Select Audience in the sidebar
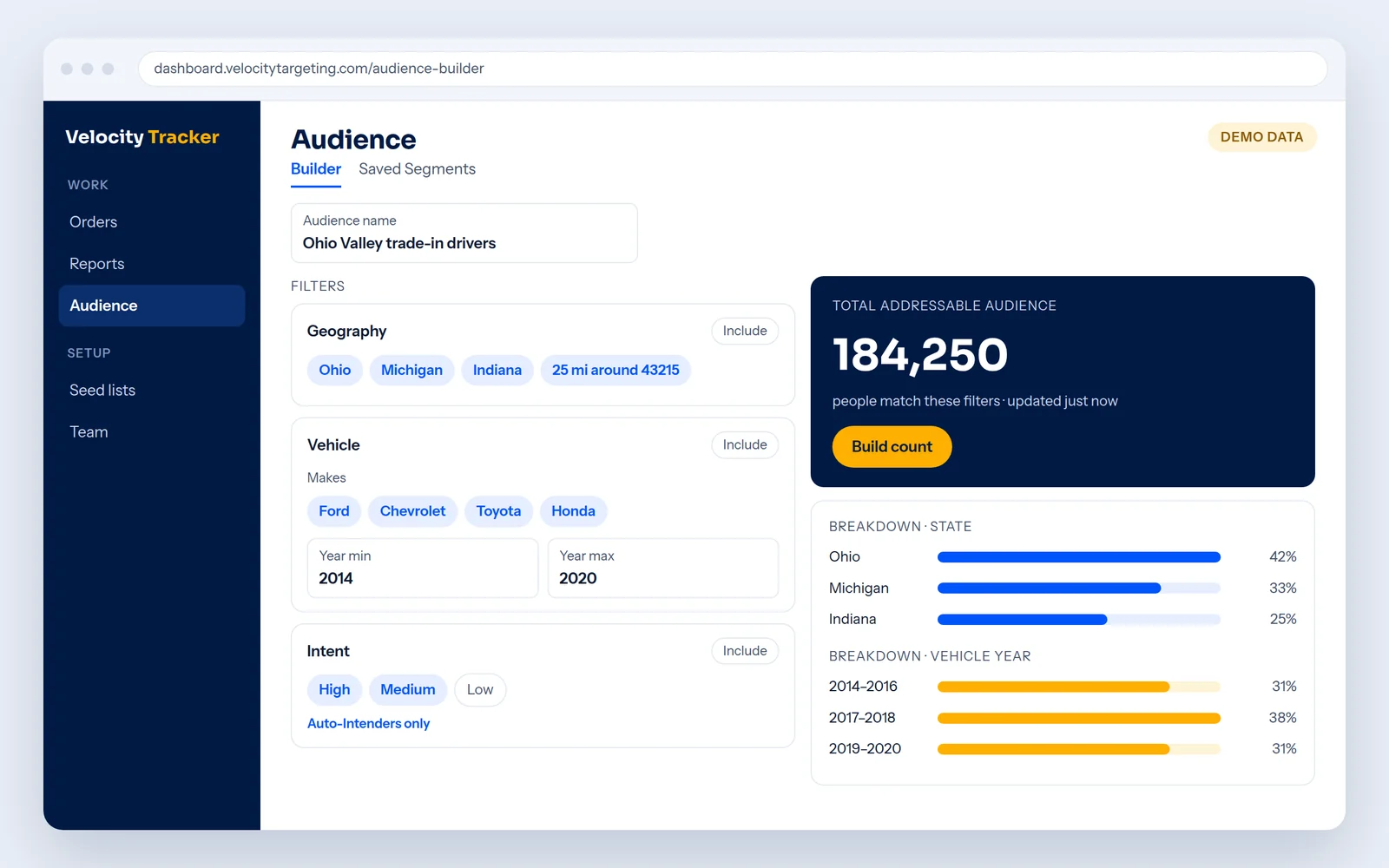Screen dimensions: 1389x868 pos(152,306)
